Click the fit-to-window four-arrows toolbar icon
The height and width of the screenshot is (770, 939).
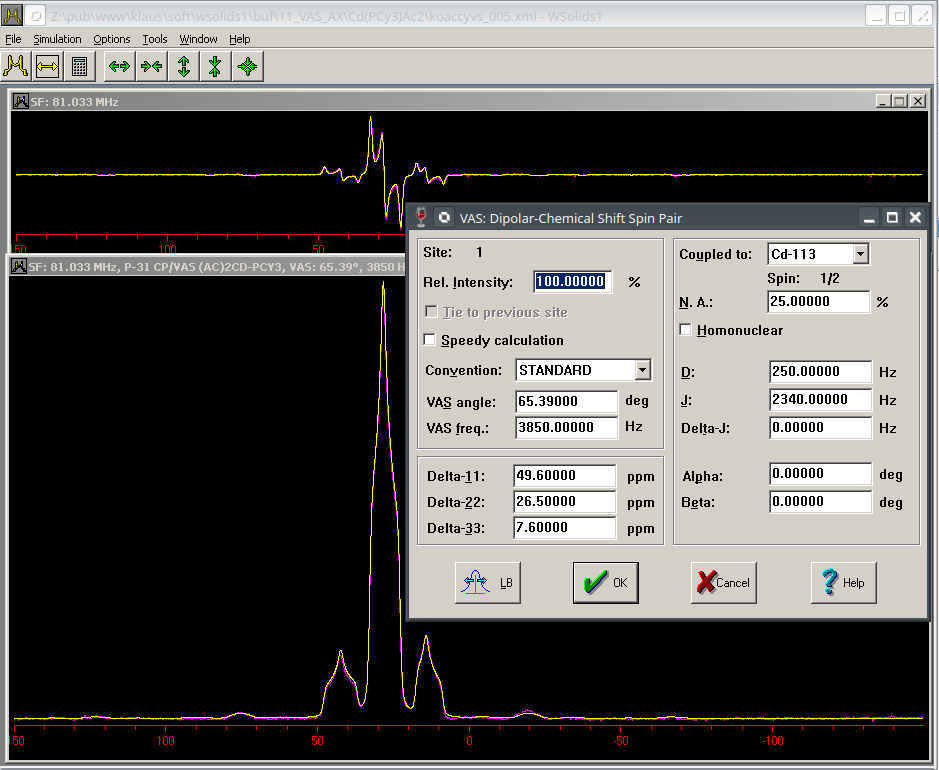(x=249, y=66)
